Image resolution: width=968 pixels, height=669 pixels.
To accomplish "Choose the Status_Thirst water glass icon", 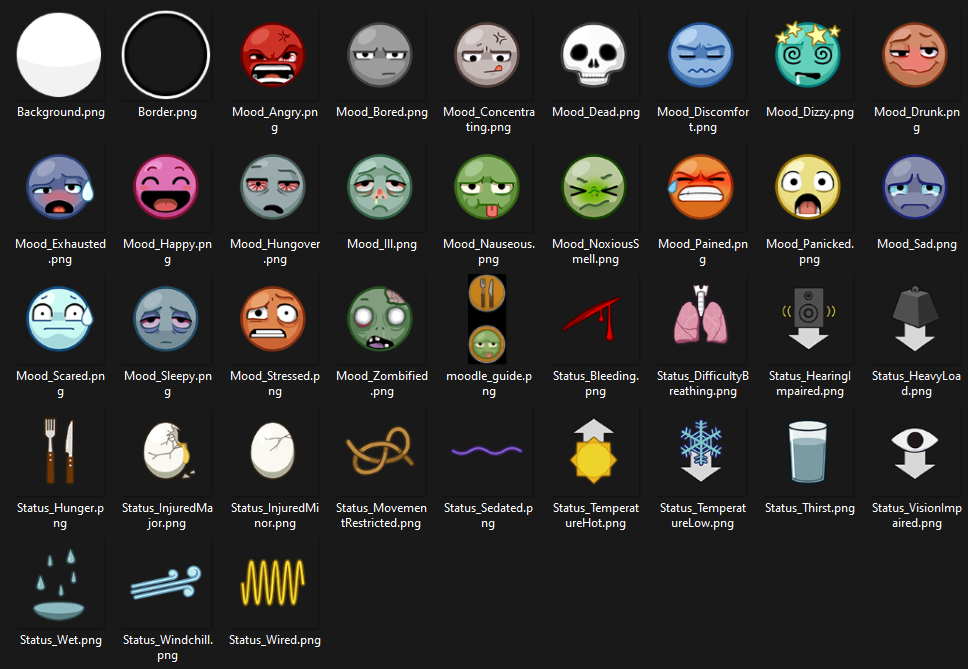I will tap(808, 451).
